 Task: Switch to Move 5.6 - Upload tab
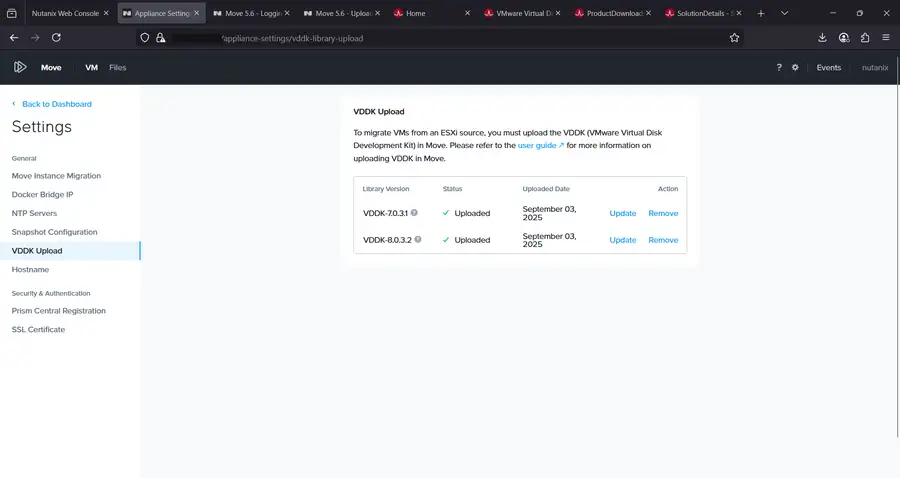coord(342,13)
